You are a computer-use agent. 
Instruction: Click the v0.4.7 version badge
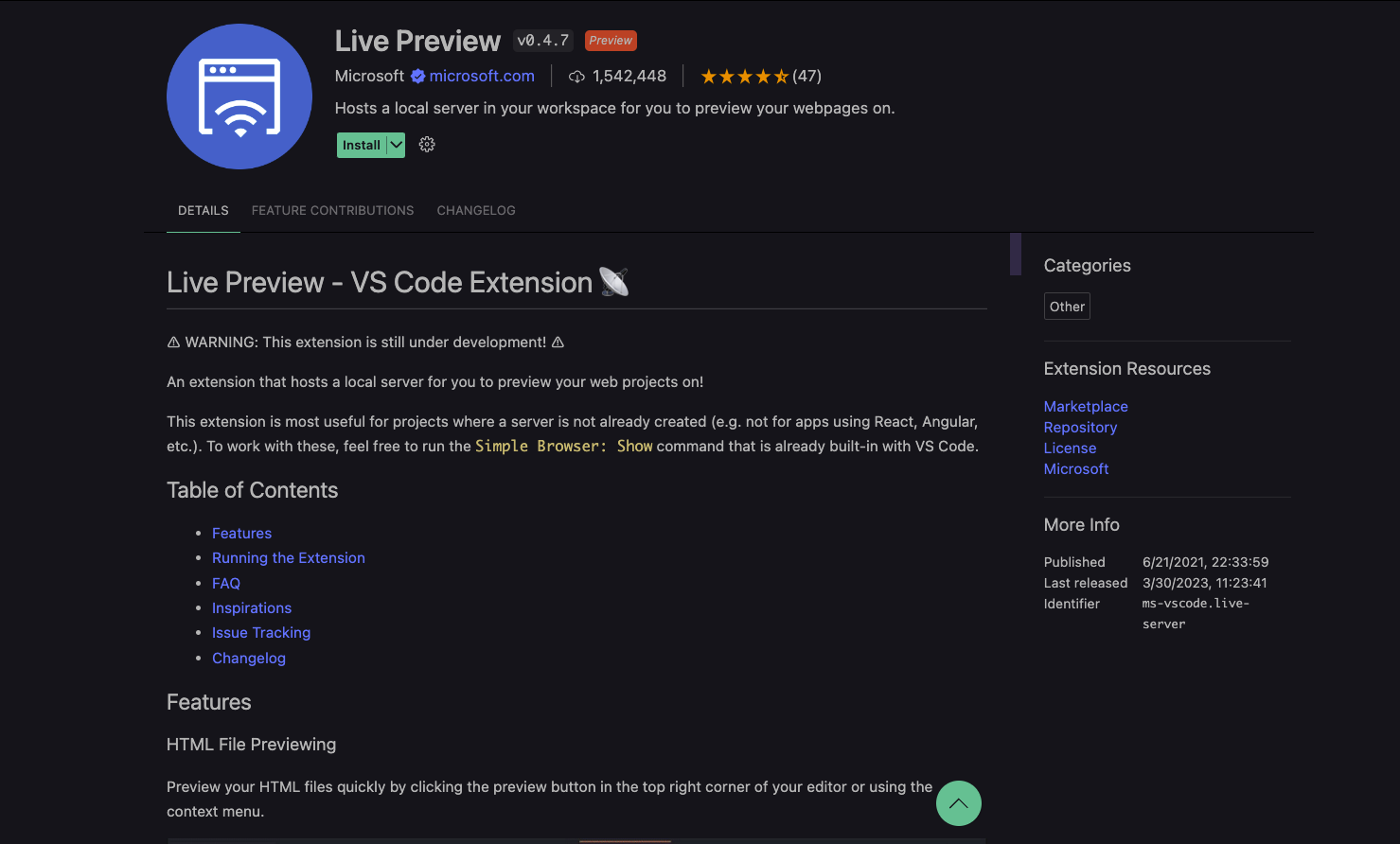(x=541, y=40)
